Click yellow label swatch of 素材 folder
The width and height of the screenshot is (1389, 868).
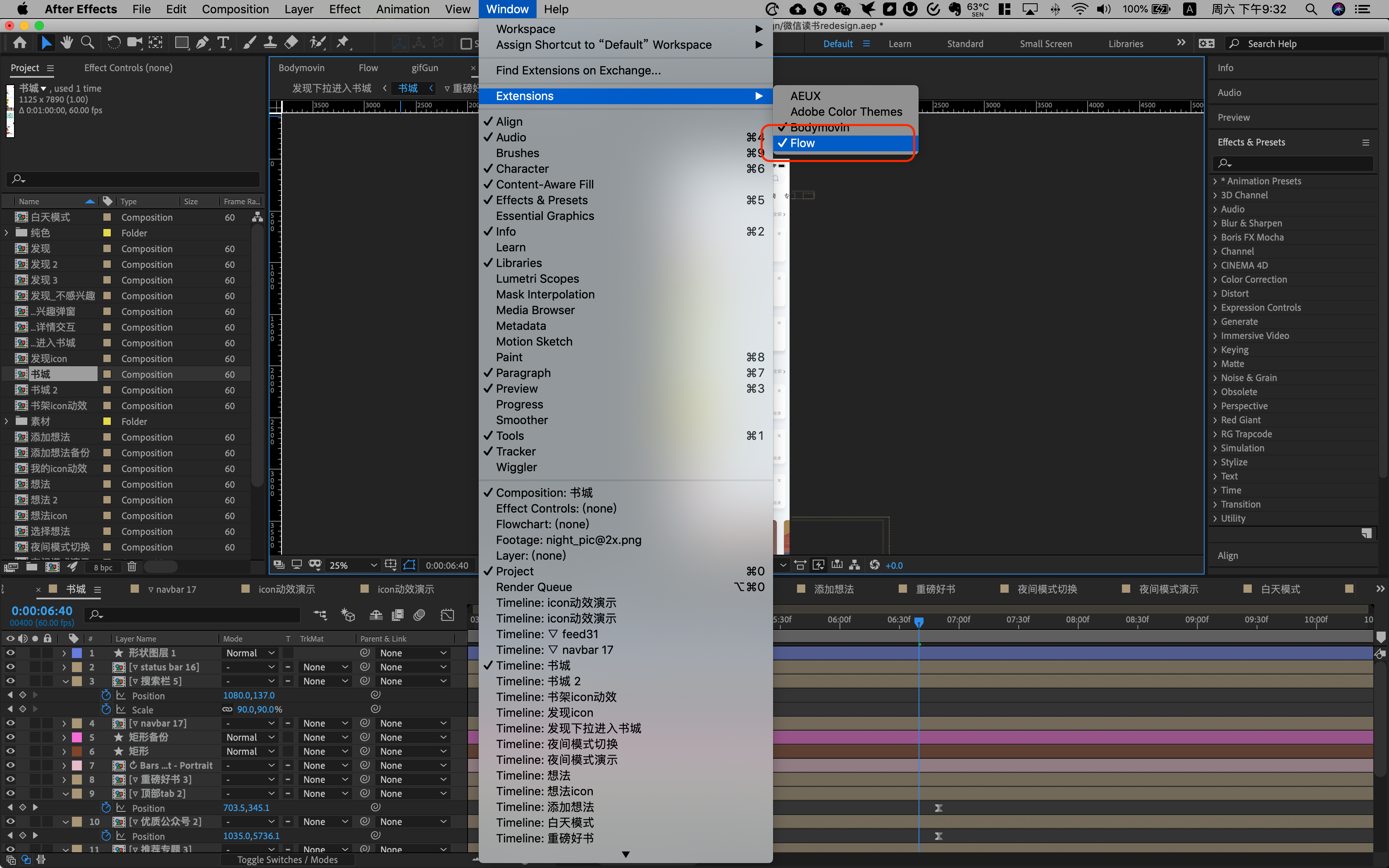pos(107,421)
